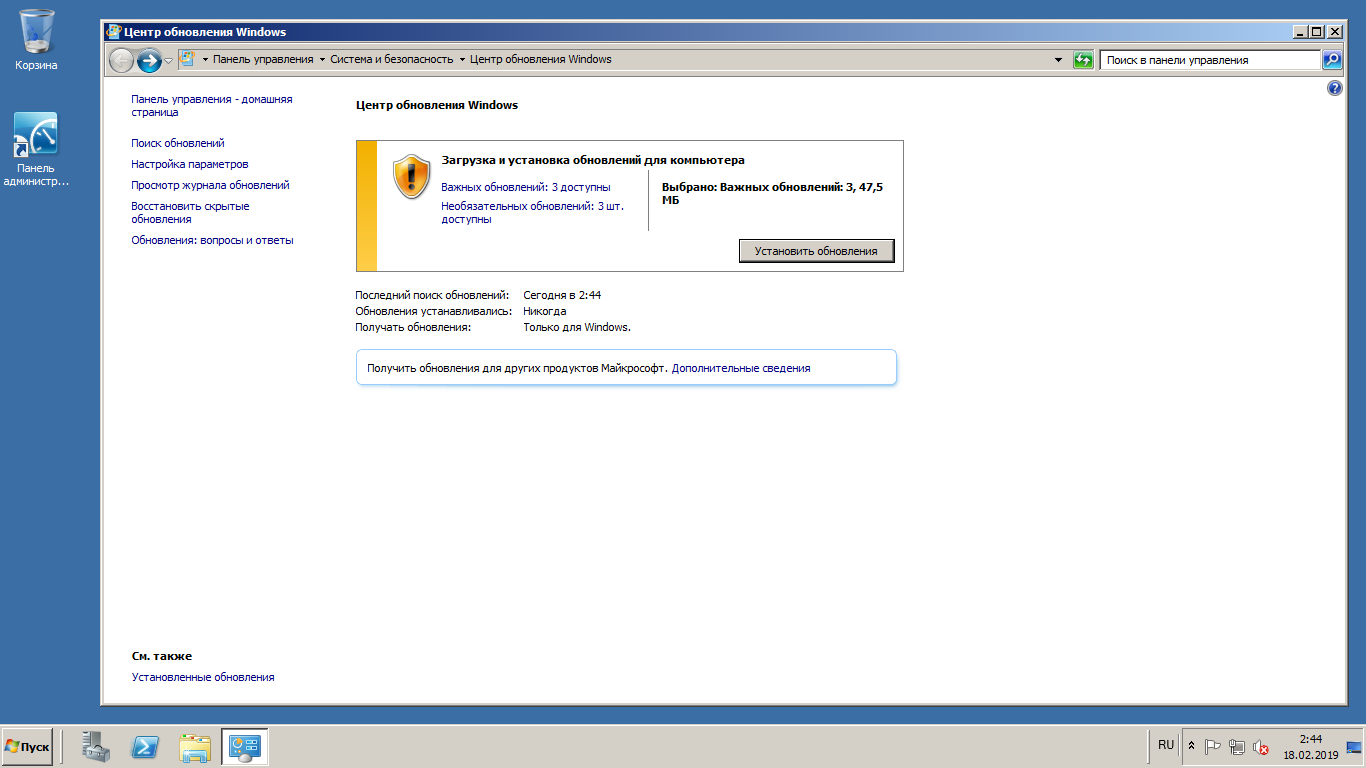Expand the arrow before Система и безопасность
Screen dimensions: 1366x768
pyautogui.click(x=322, y=59)
